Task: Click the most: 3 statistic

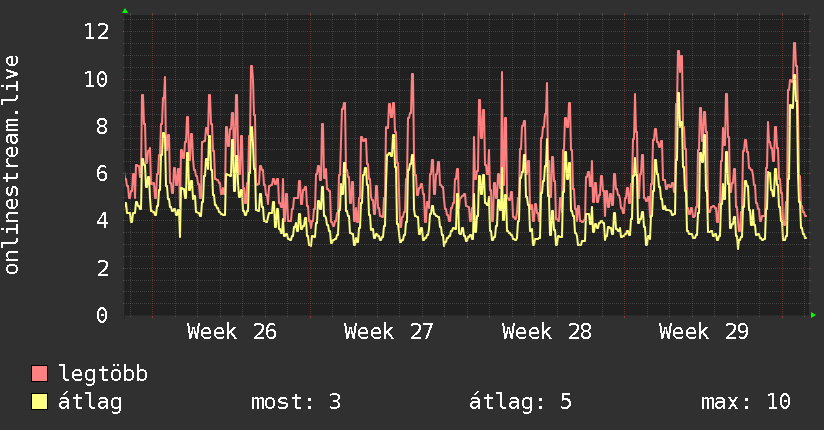Action: pos(296,402)
